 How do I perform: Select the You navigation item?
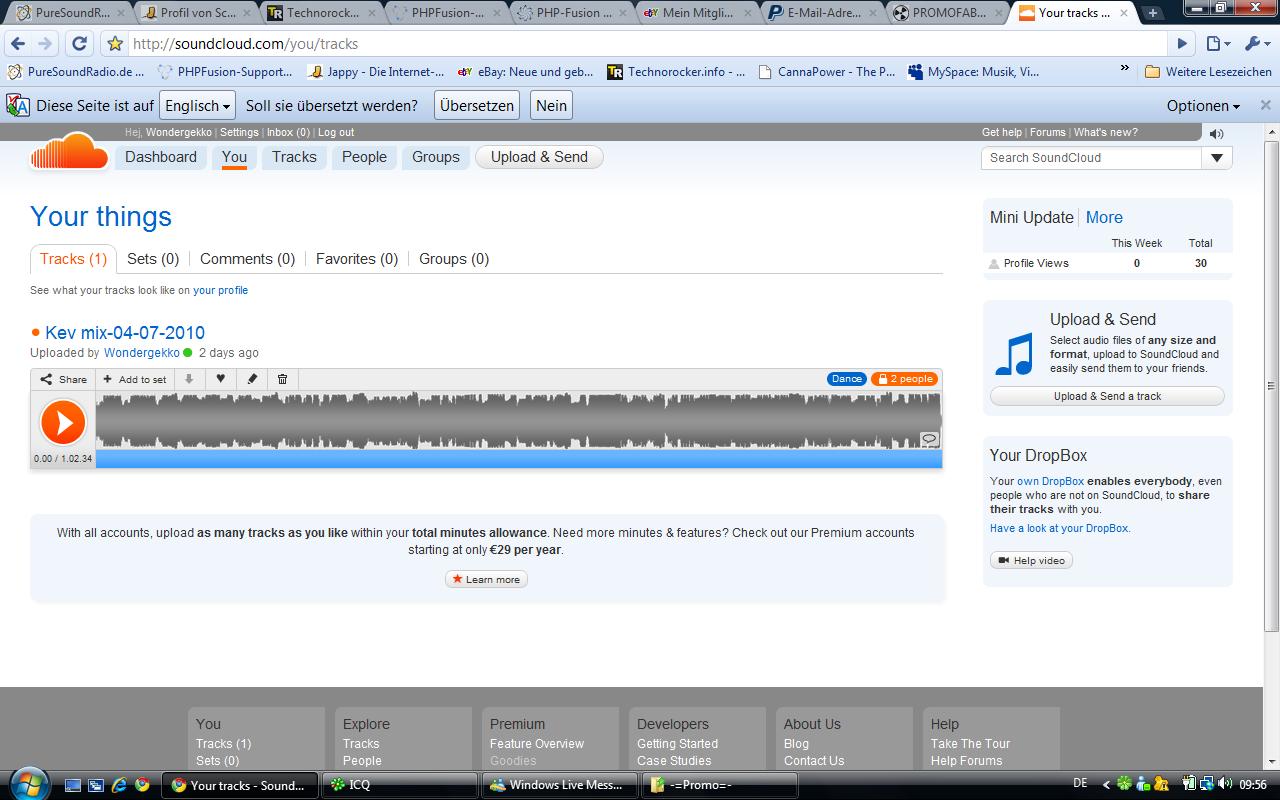234,157
